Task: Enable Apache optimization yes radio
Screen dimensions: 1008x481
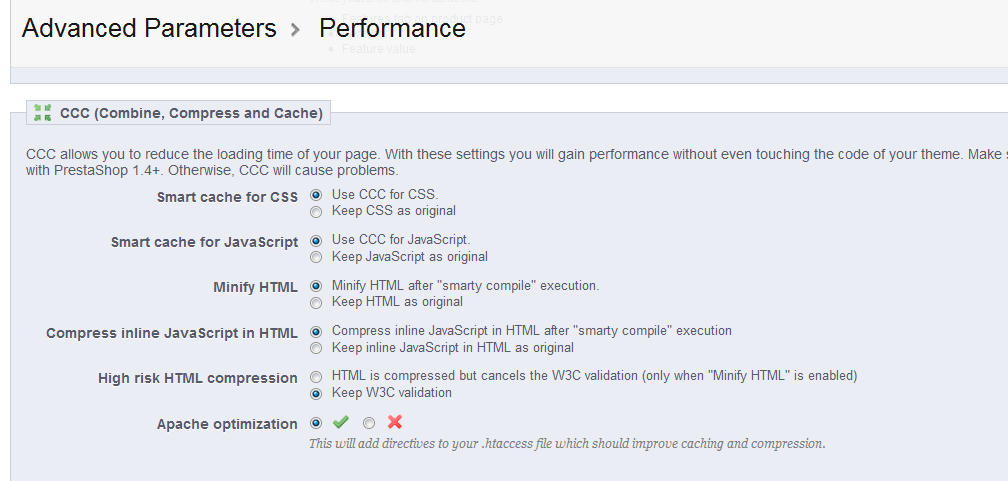Action: (316, 423)
